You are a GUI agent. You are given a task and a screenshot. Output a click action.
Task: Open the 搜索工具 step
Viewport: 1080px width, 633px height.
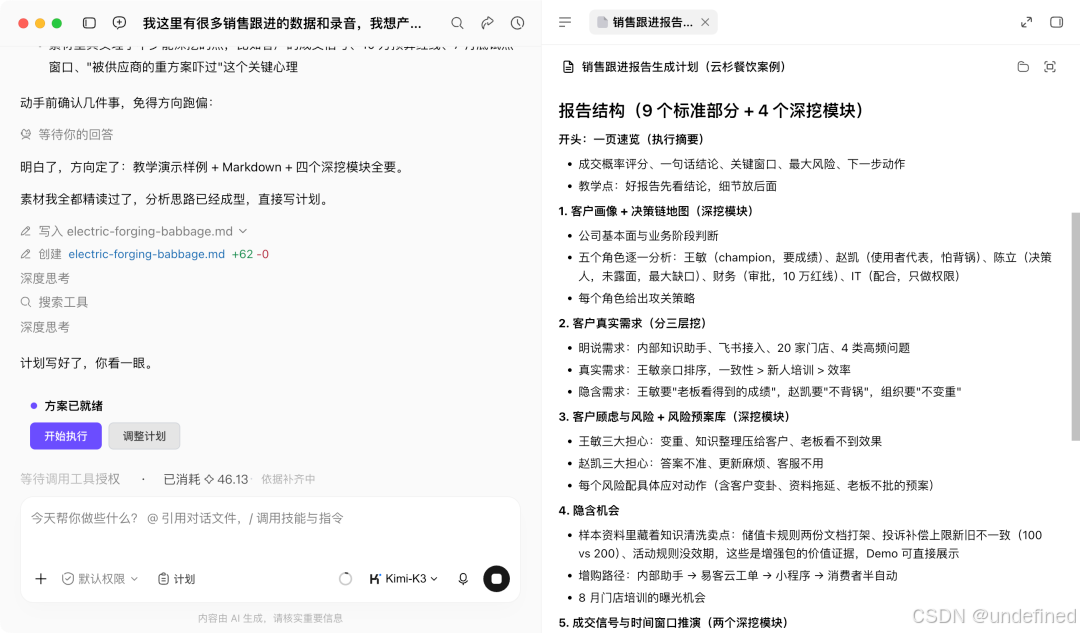(x=54, y=302)
